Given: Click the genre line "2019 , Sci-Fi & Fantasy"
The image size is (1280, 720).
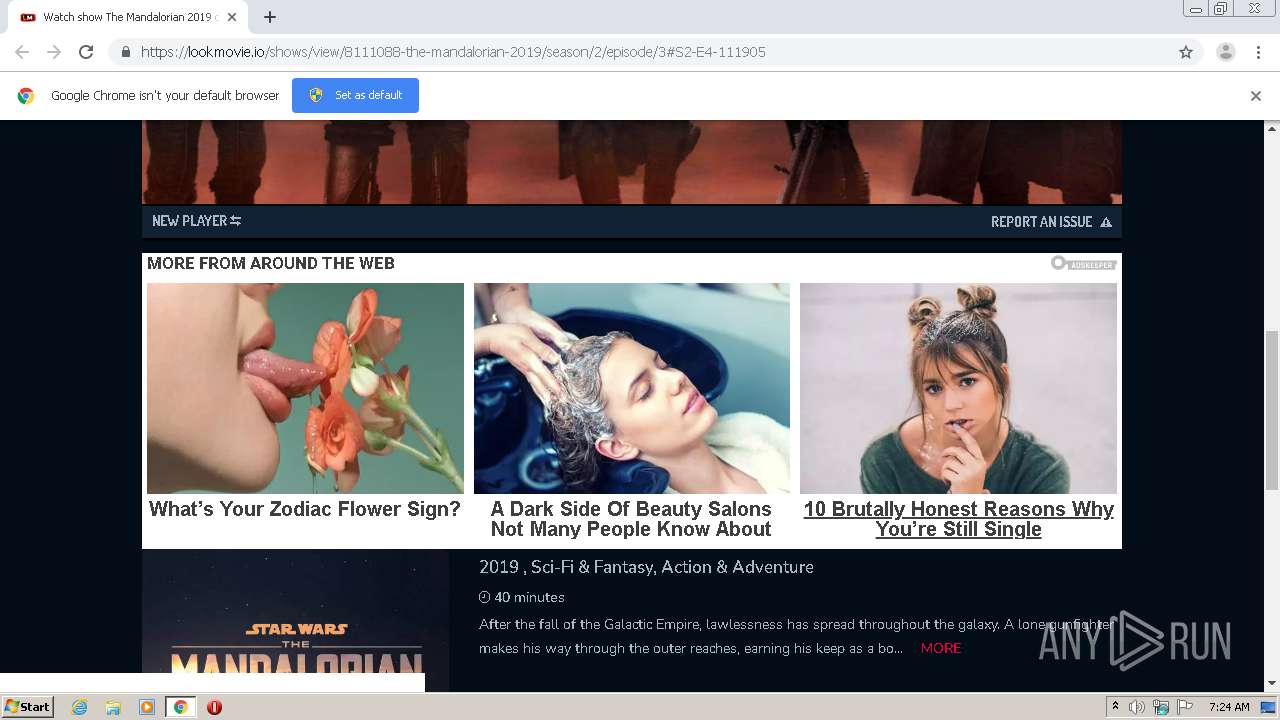Looking at the screenshot, I should click(646, 567).
